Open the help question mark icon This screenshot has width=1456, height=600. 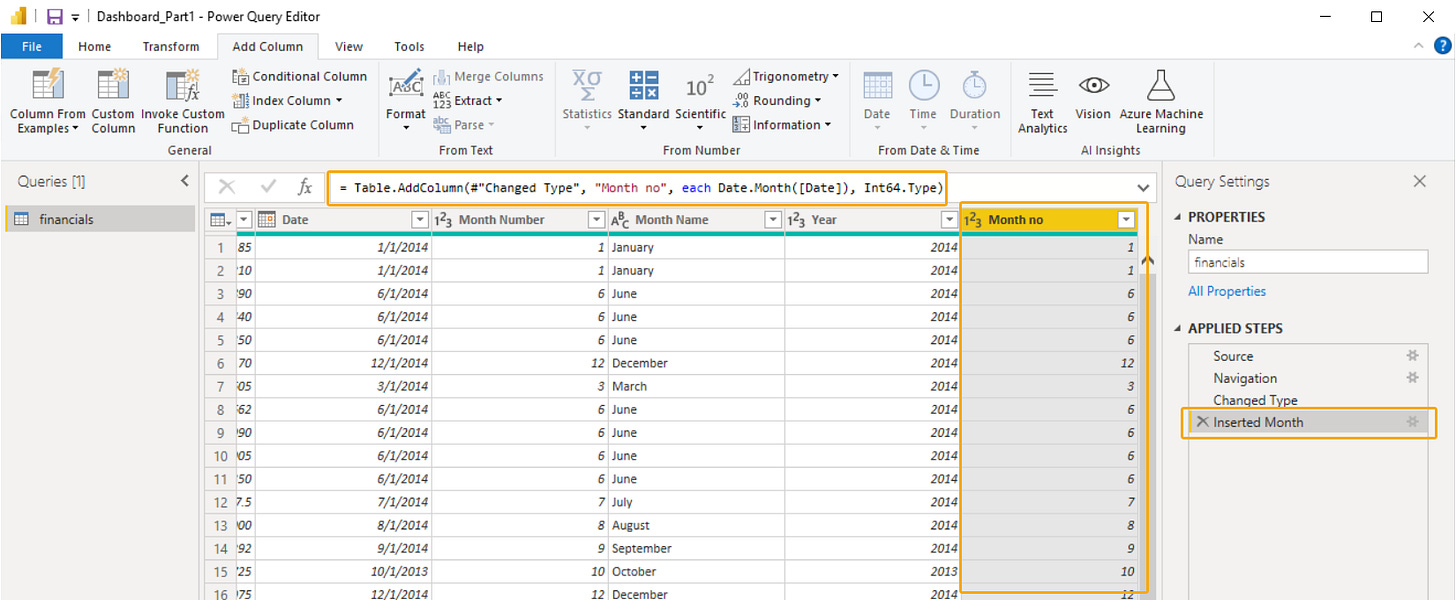coord(1442,46)
